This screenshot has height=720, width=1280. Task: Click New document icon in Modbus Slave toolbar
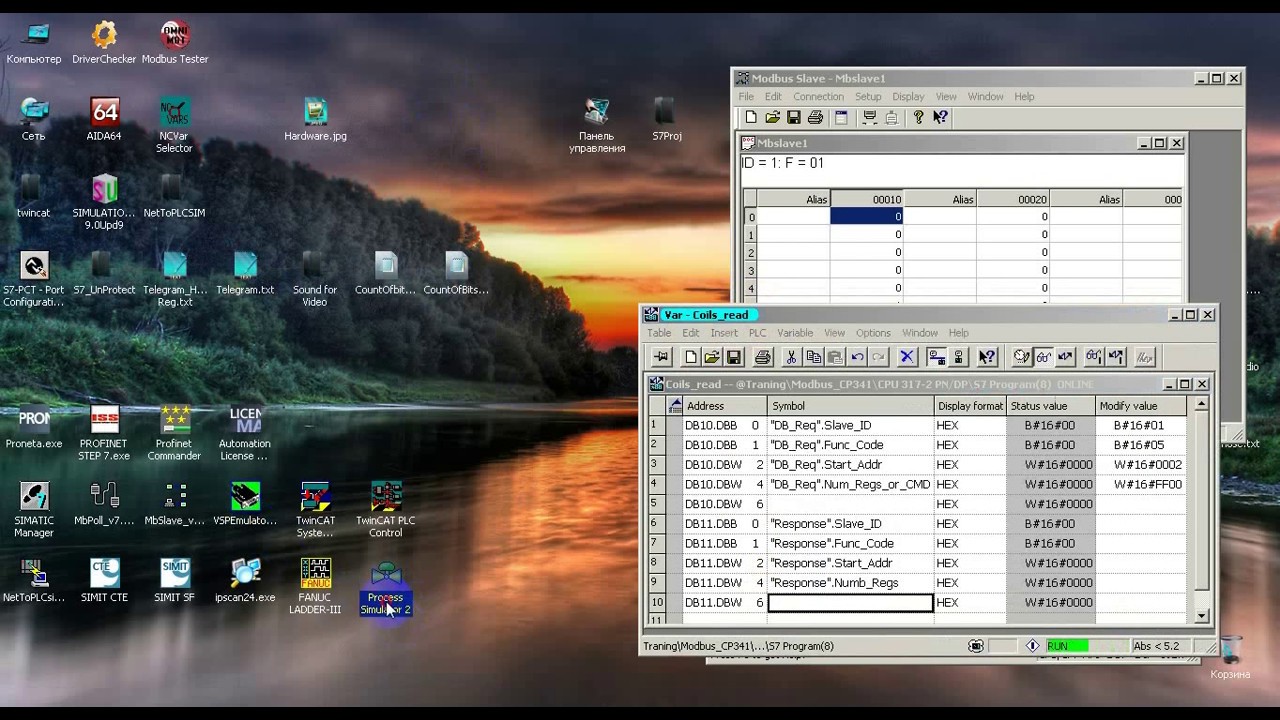coord(751,117)
